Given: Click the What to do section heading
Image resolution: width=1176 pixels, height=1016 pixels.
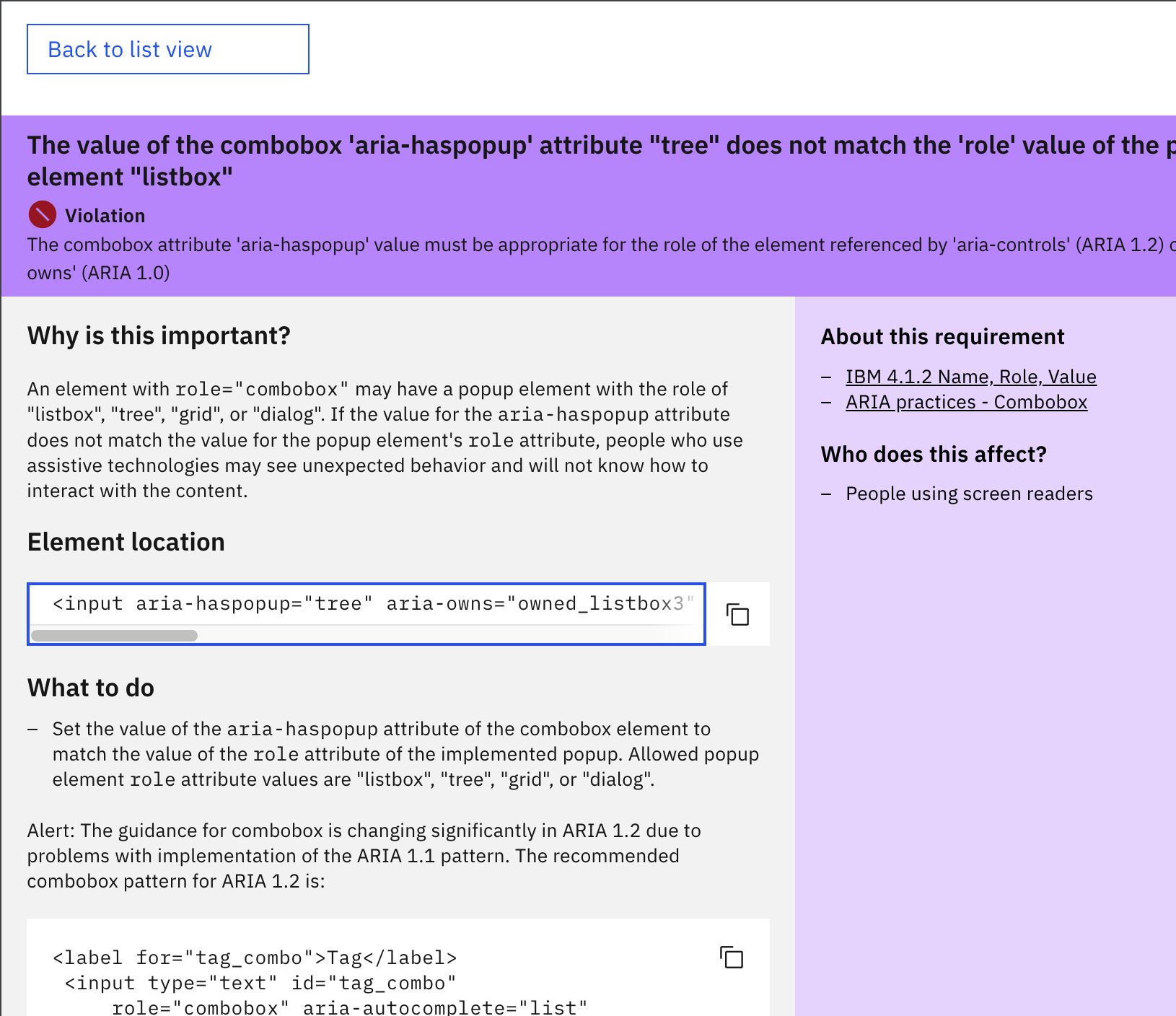Looking at the screenshot, I should coord(90,688).
